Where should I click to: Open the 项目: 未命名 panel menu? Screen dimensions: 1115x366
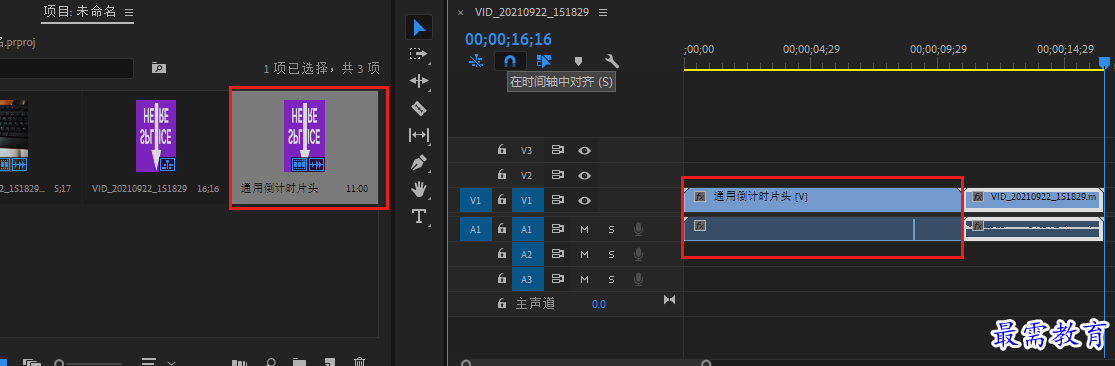129,13
